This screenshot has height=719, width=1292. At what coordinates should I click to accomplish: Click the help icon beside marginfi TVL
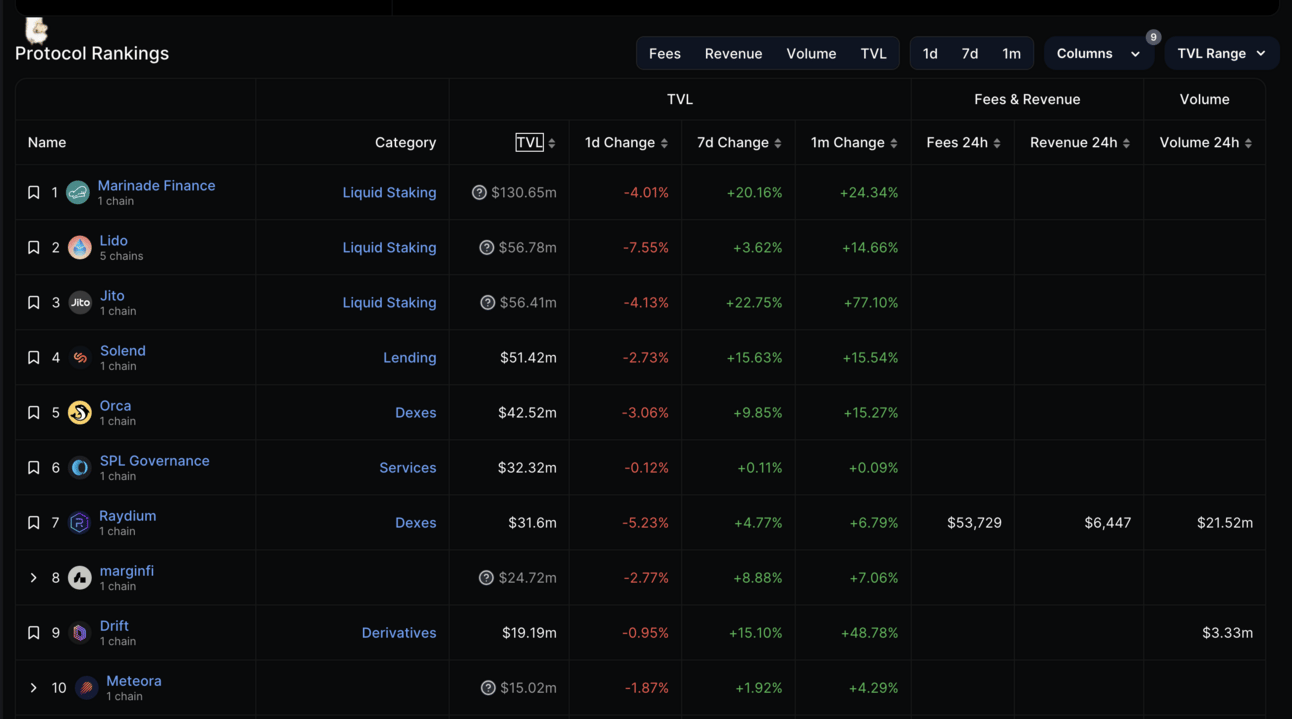point(486,577)
